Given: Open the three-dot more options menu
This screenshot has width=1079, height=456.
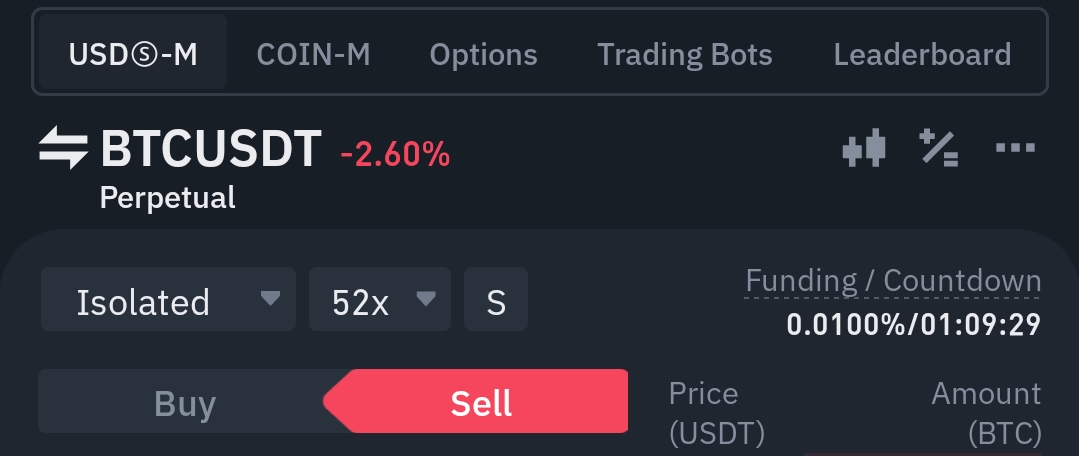Looking at the screenshot, I should (x=1015, y=148).
